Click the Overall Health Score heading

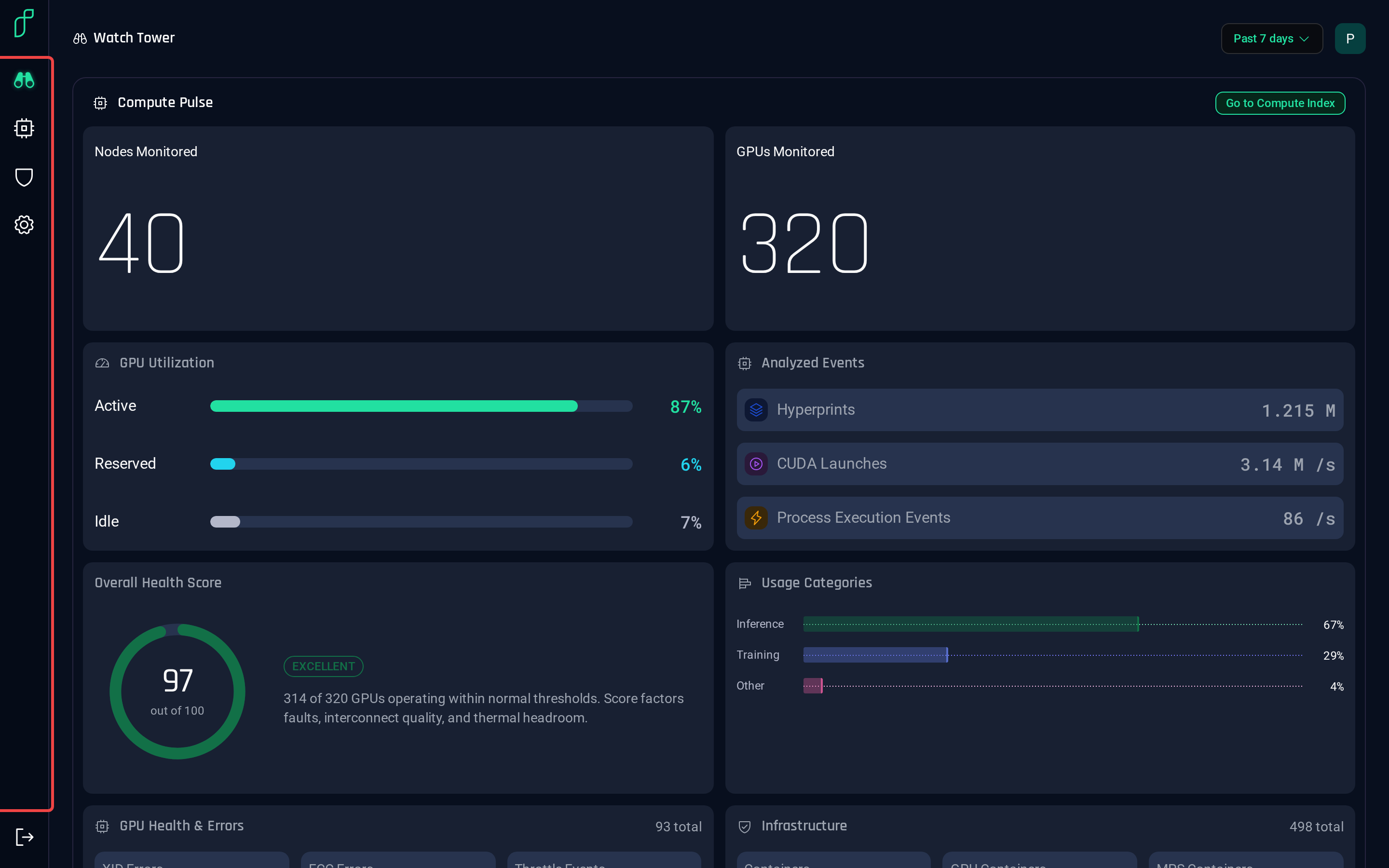click(158, 583)
